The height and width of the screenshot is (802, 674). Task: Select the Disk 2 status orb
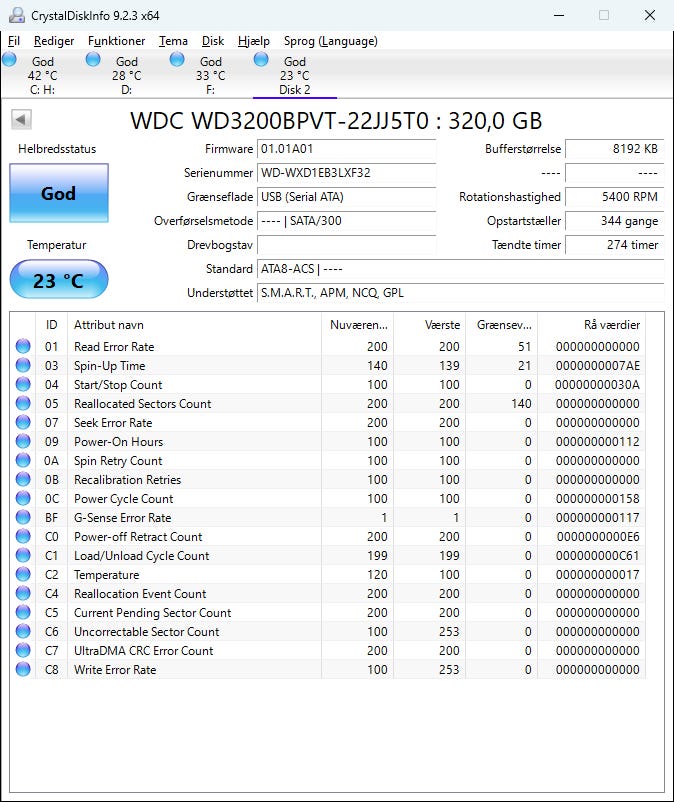[x=261, y=59]
